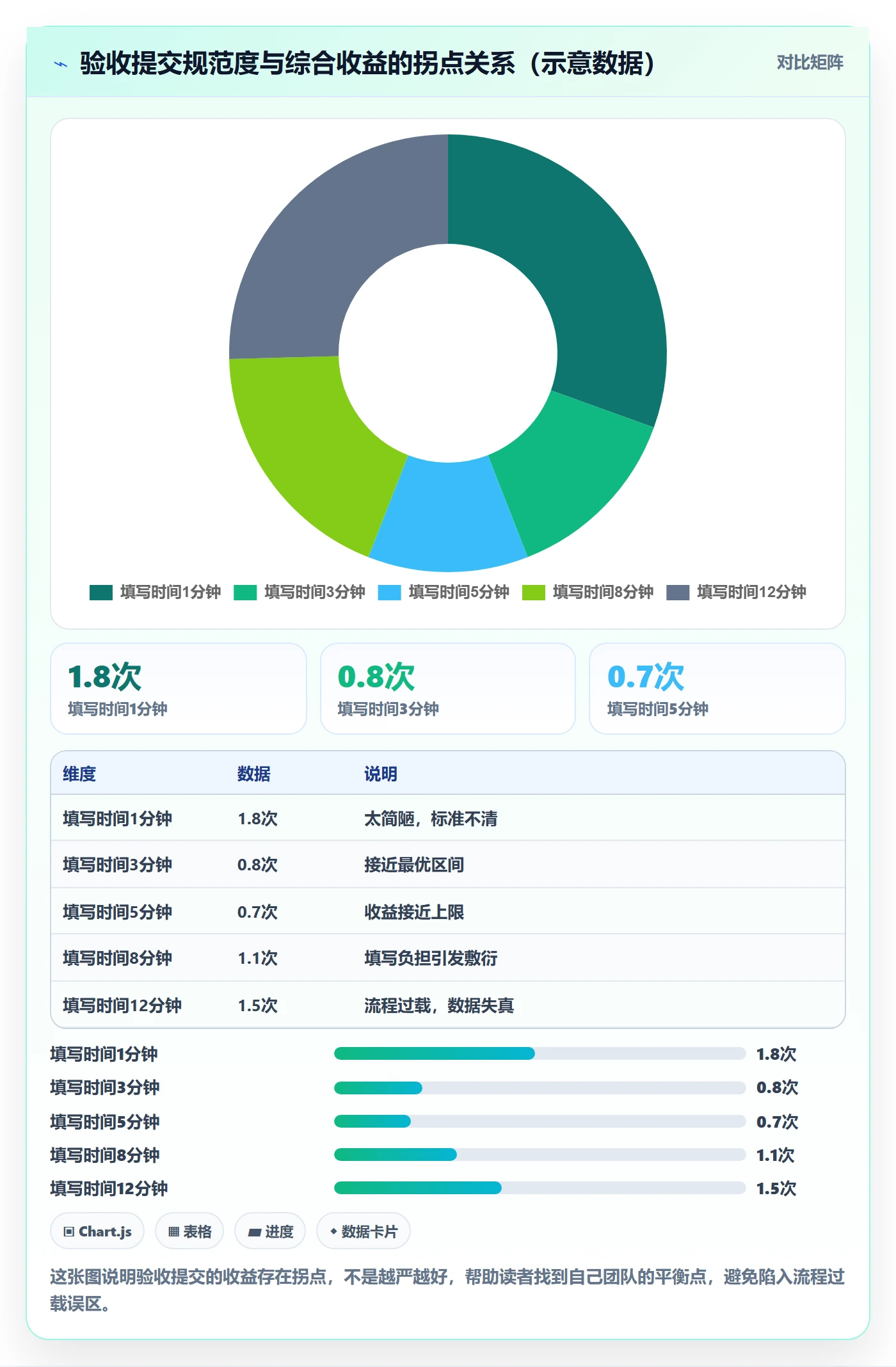Toggle legend swatch for 填写时间5分钟
This screenshot has height=1367, width=896.
(389, 593)
